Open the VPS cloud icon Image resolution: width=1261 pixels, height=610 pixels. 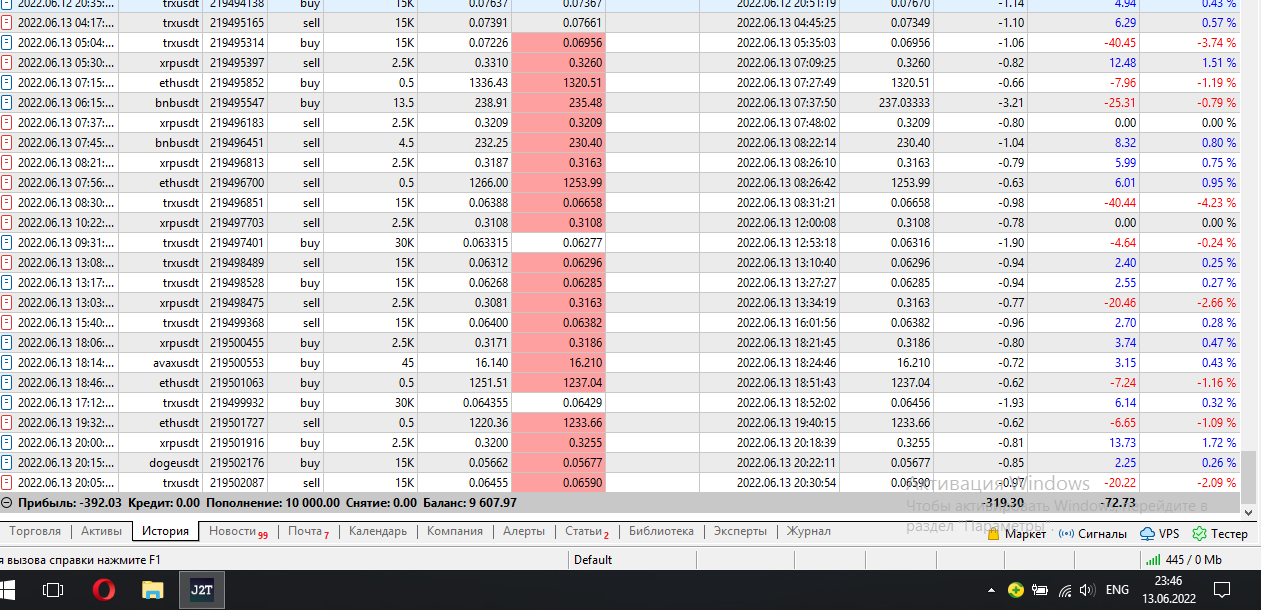(x=1147, y=533)
